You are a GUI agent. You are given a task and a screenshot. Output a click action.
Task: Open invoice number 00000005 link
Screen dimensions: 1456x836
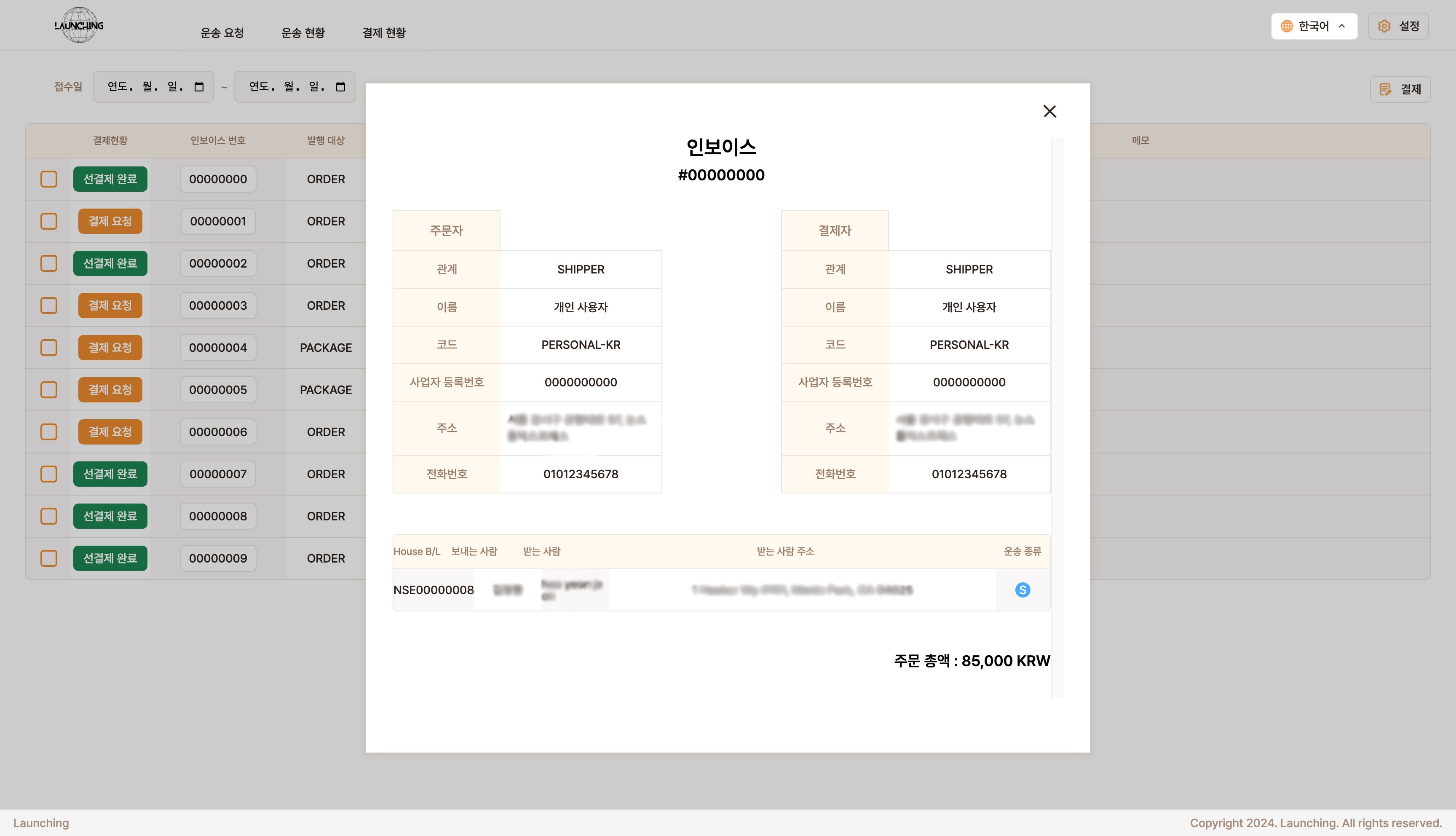pyautogui.click(x=218, y=390)
